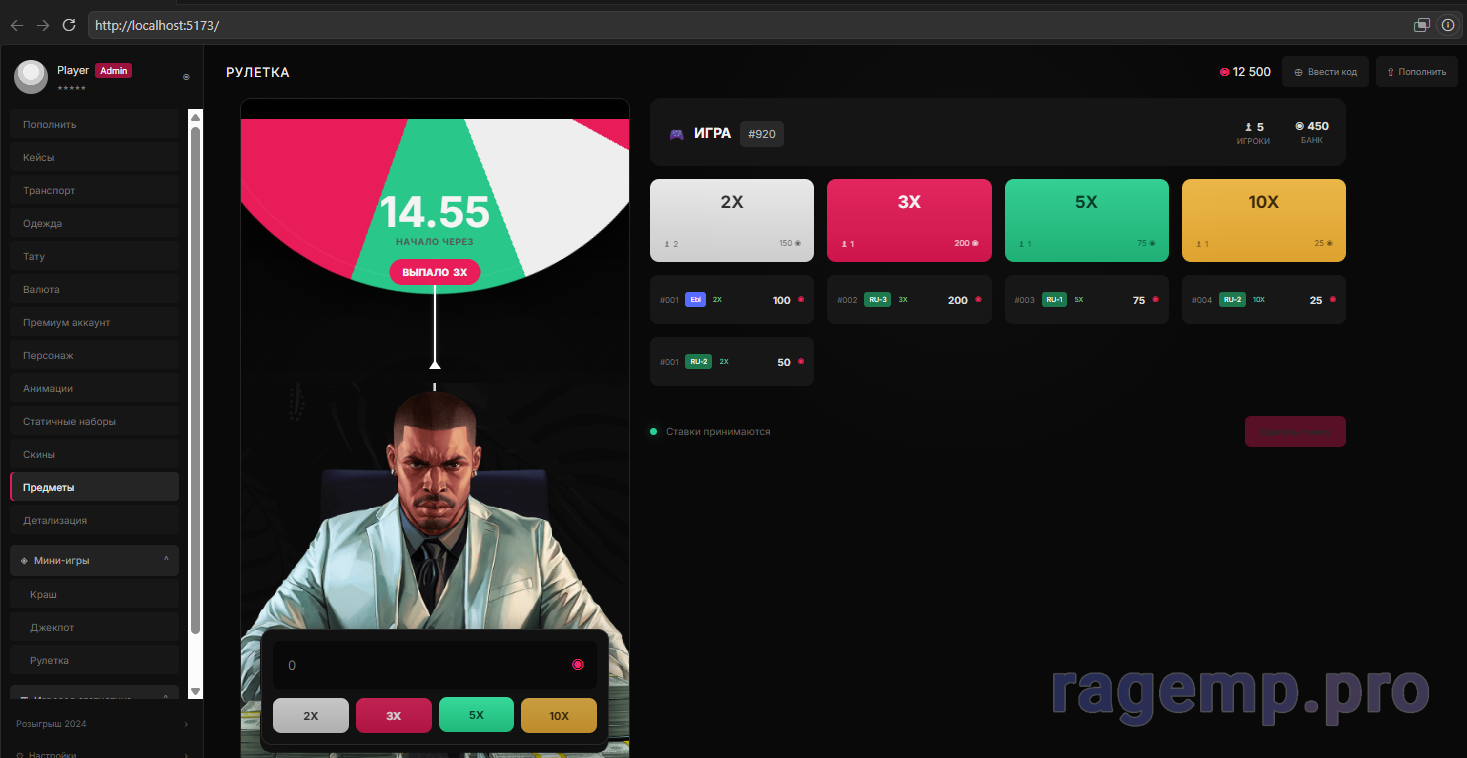Screen dimensions: 1467x758
Task: Click the Ввести код button
Action: click(1325, 72)
